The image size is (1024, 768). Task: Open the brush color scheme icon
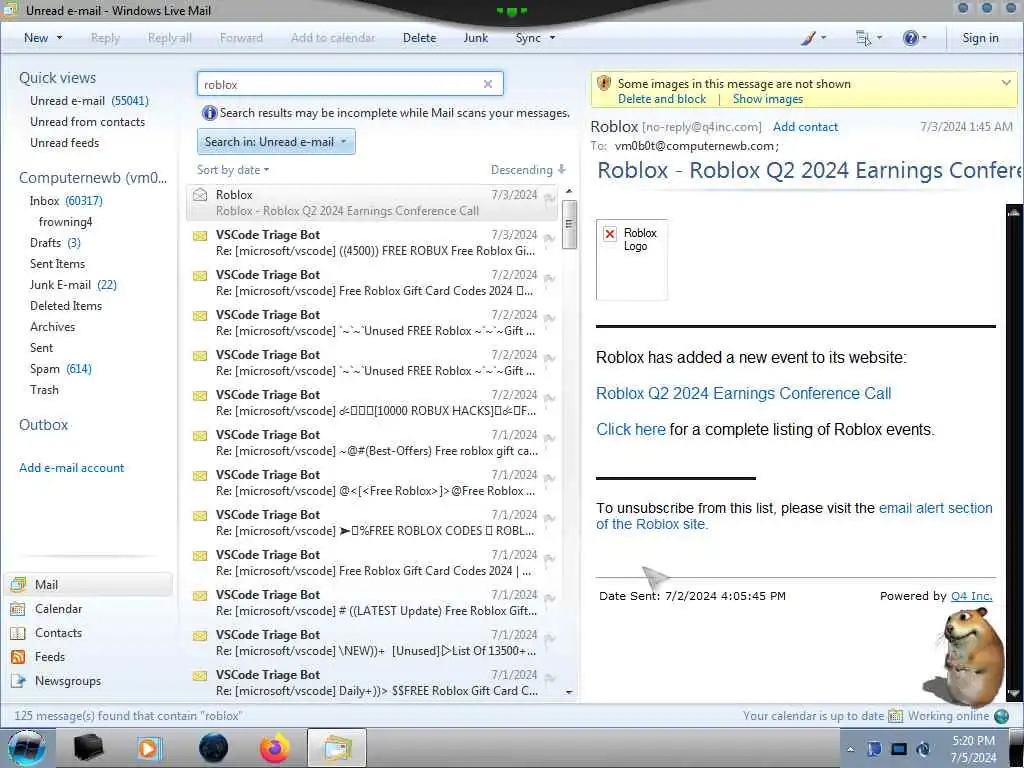click(808, 38)
